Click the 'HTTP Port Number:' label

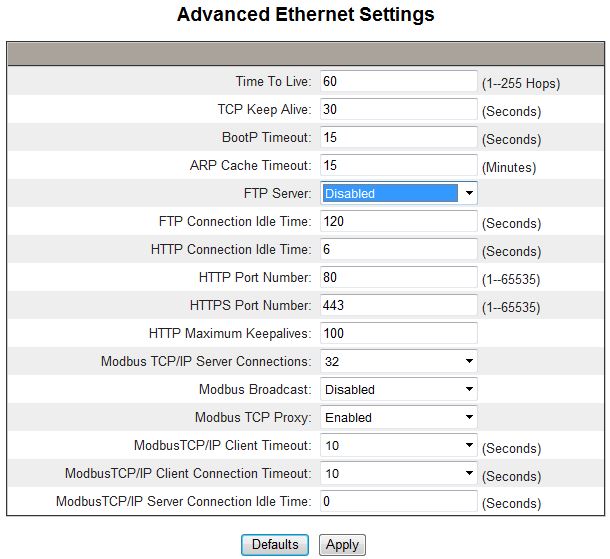coord(255,277)
